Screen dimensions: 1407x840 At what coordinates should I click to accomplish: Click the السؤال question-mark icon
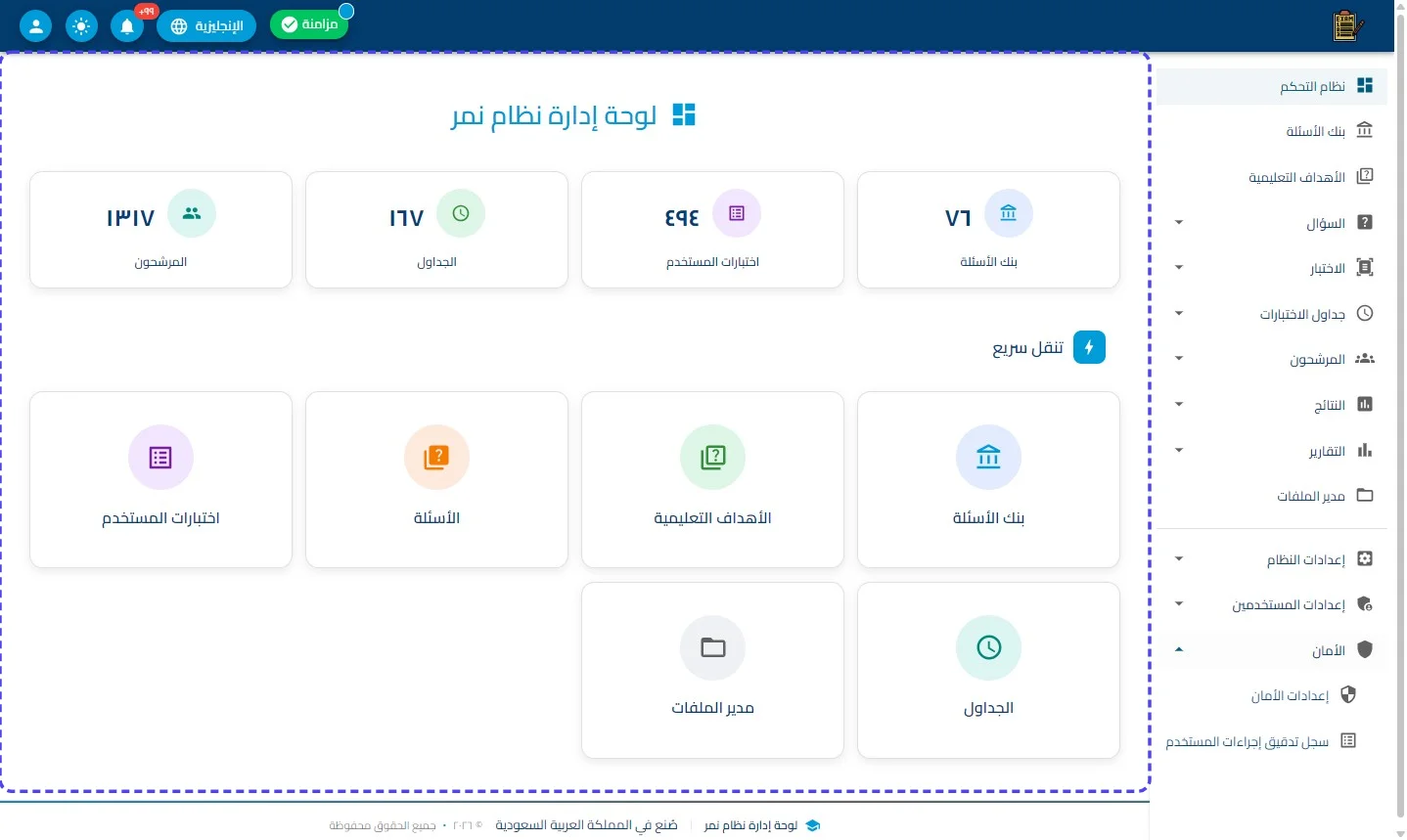[1365, 223]
